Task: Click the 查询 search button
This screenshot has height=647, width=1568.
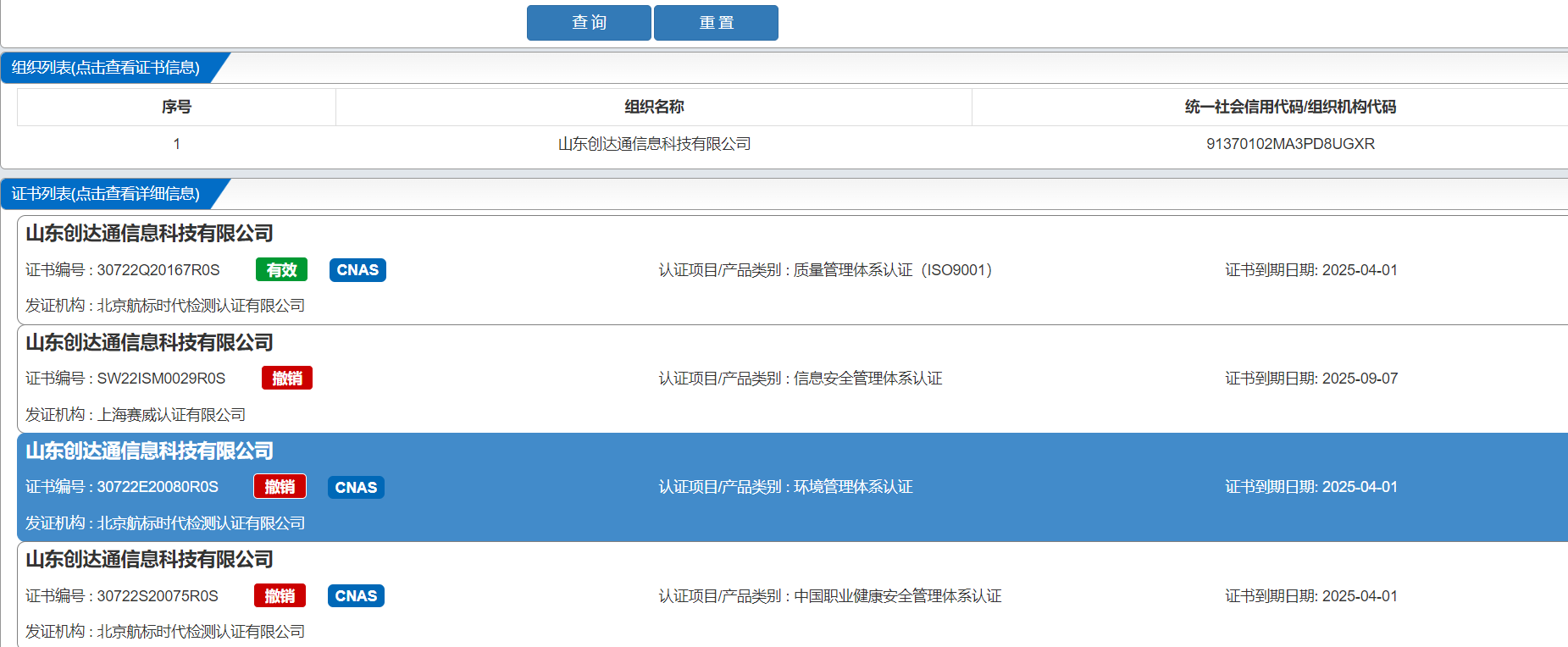Action: pyautogui.click(x=589, y=23)
